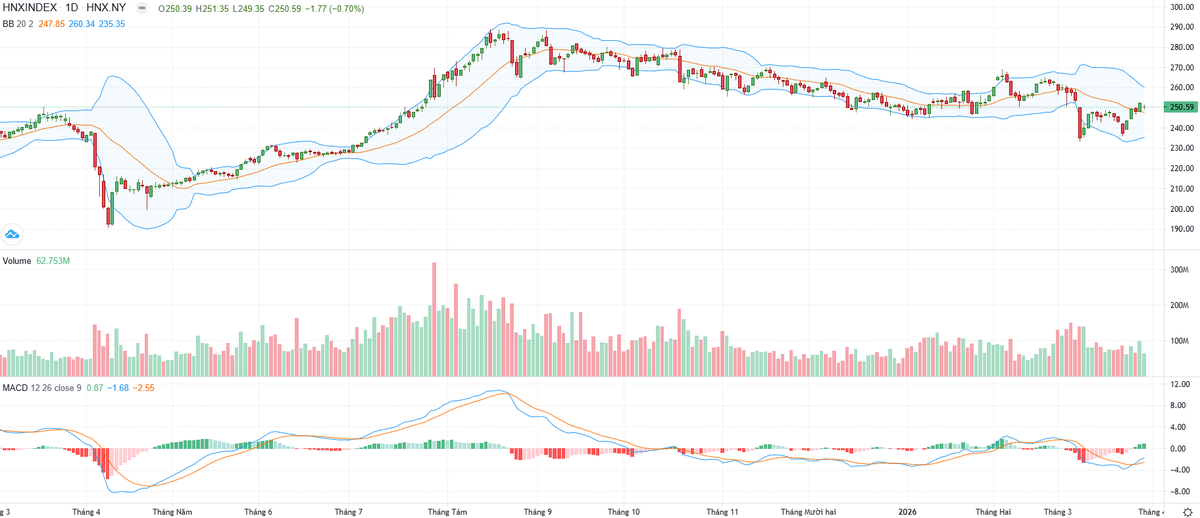Open the Volume indicator legend
The width and height of the screenshot is (1200, 518).
click(x=16, y=261)
